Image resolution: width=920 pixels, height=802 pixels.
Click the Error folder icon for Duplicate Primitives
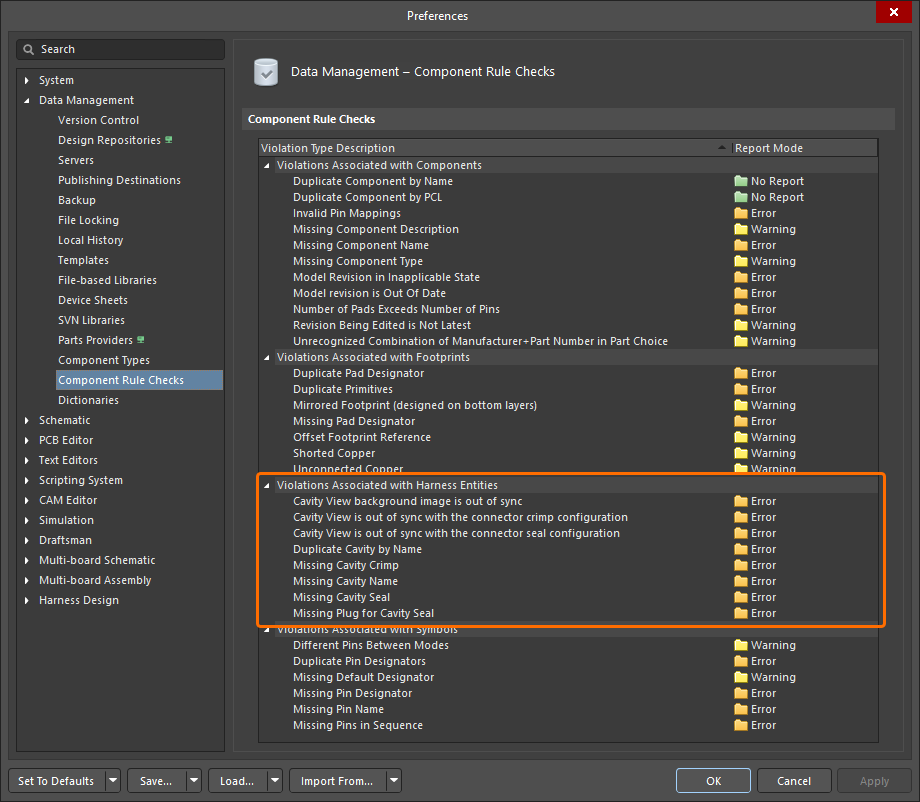click(741, 389)
